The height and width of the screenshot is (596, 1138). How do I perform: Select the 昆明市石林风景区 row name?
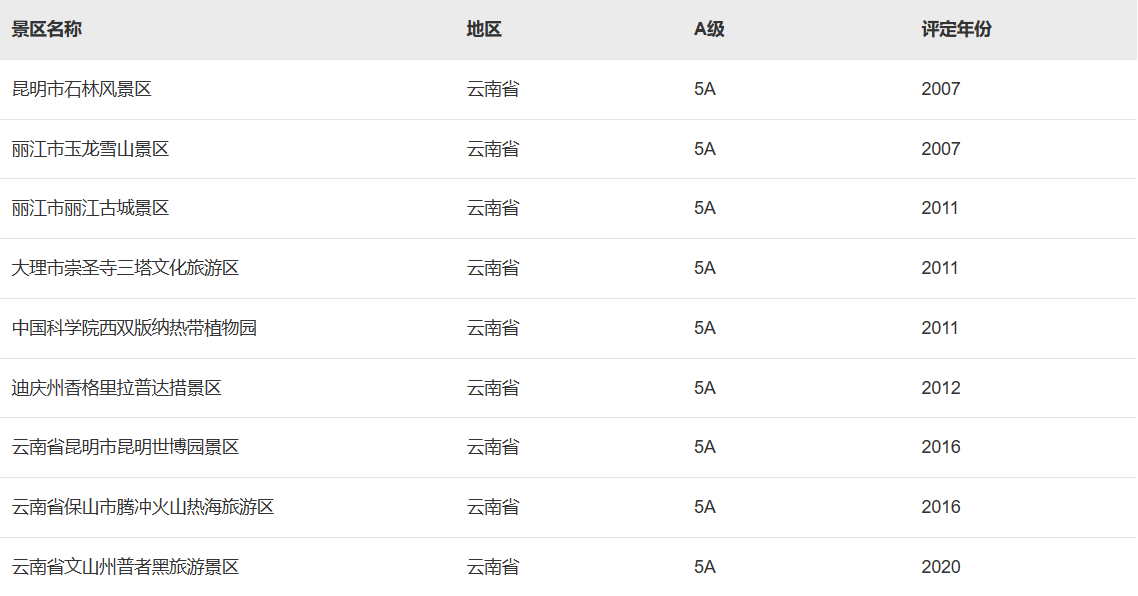point(82,89)
